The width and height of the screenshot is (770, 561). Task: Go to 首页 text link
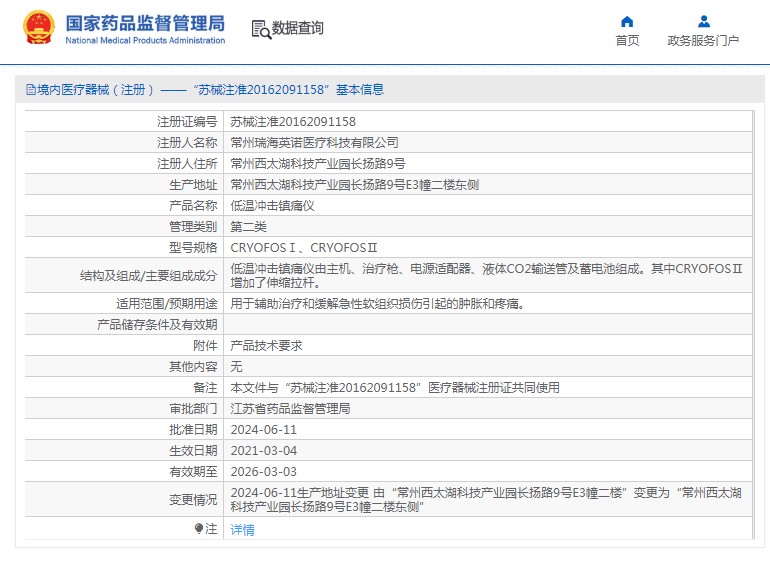coord(628,41)
